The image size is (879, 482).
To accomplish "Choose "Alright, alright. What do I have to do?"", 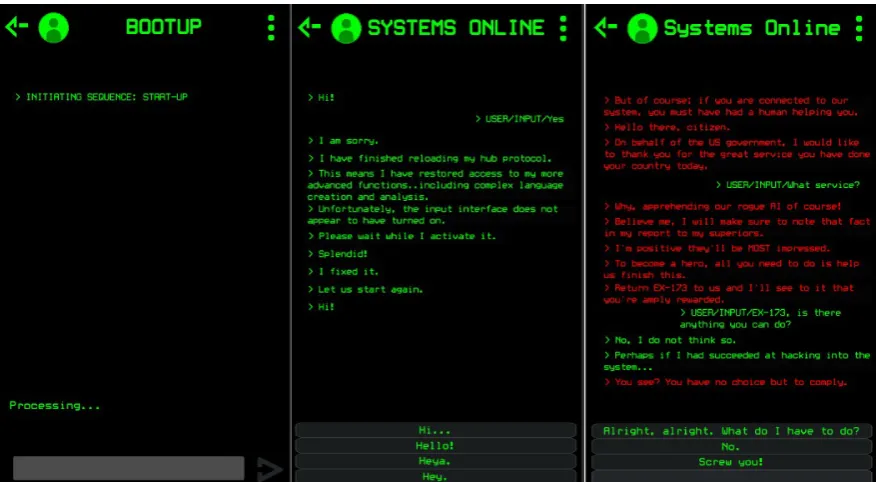I will [731, 431].
